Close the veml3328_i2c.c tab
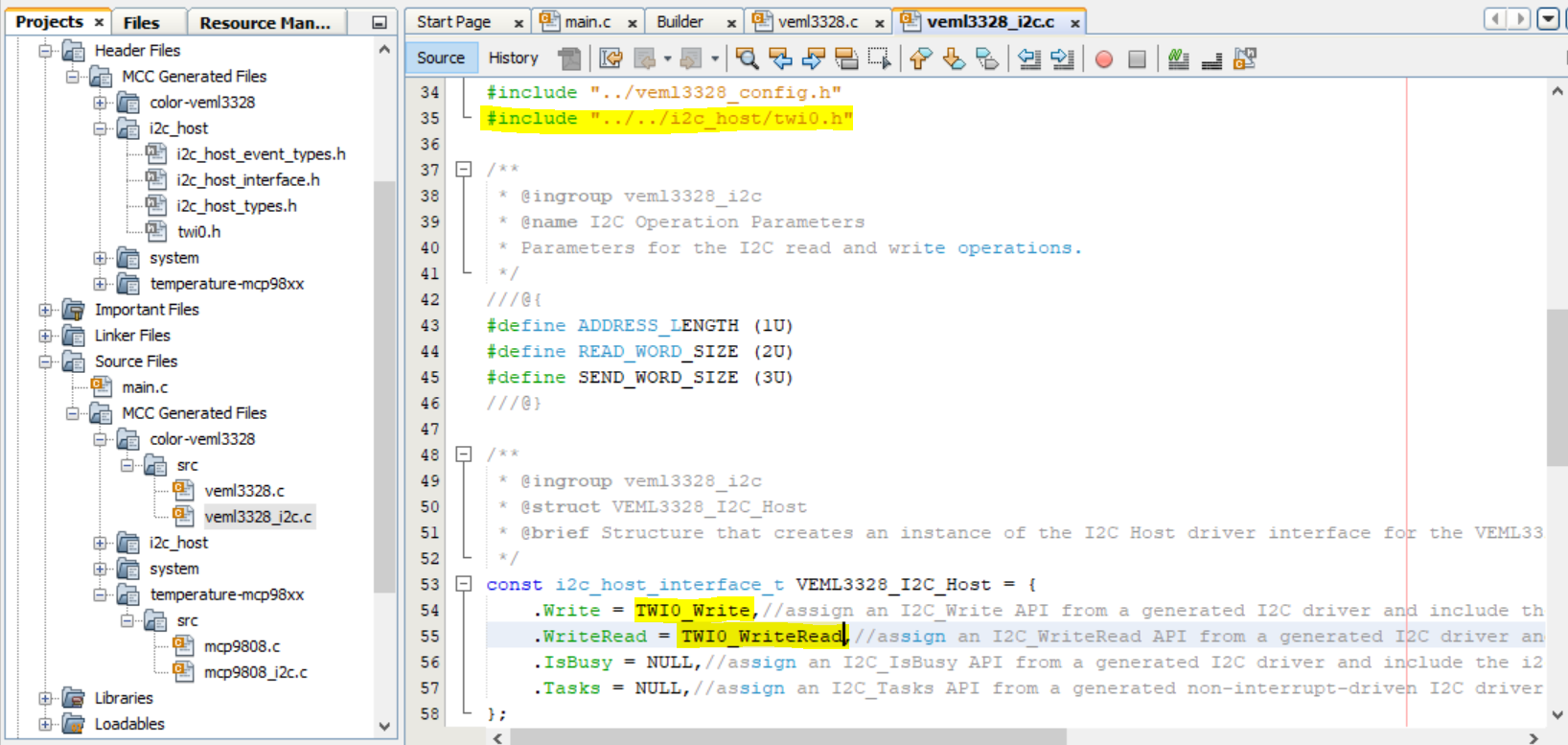Viewport: 1568px width, 745px height. click(1075, 23)
